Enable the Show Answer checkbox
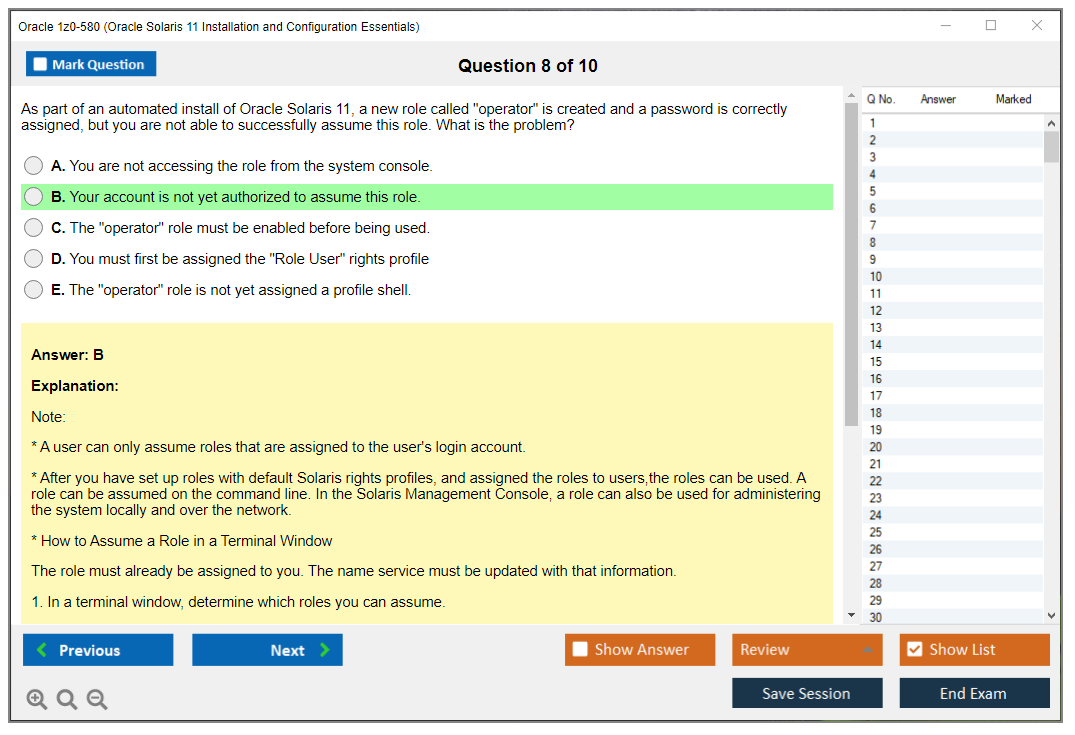Viewport: 1075px width, 735px height. point(580,650)
